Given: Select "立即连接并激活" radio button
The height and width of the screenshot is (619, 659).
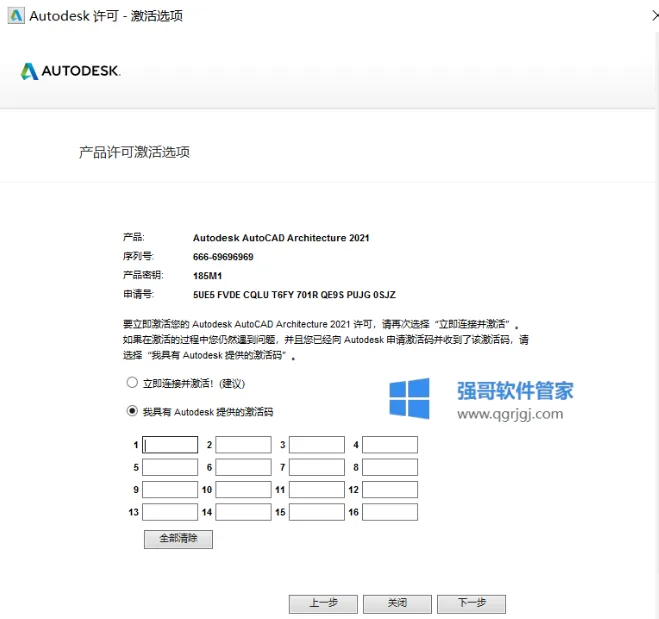Looking at the screenshot, I should (x=132, y=382).
